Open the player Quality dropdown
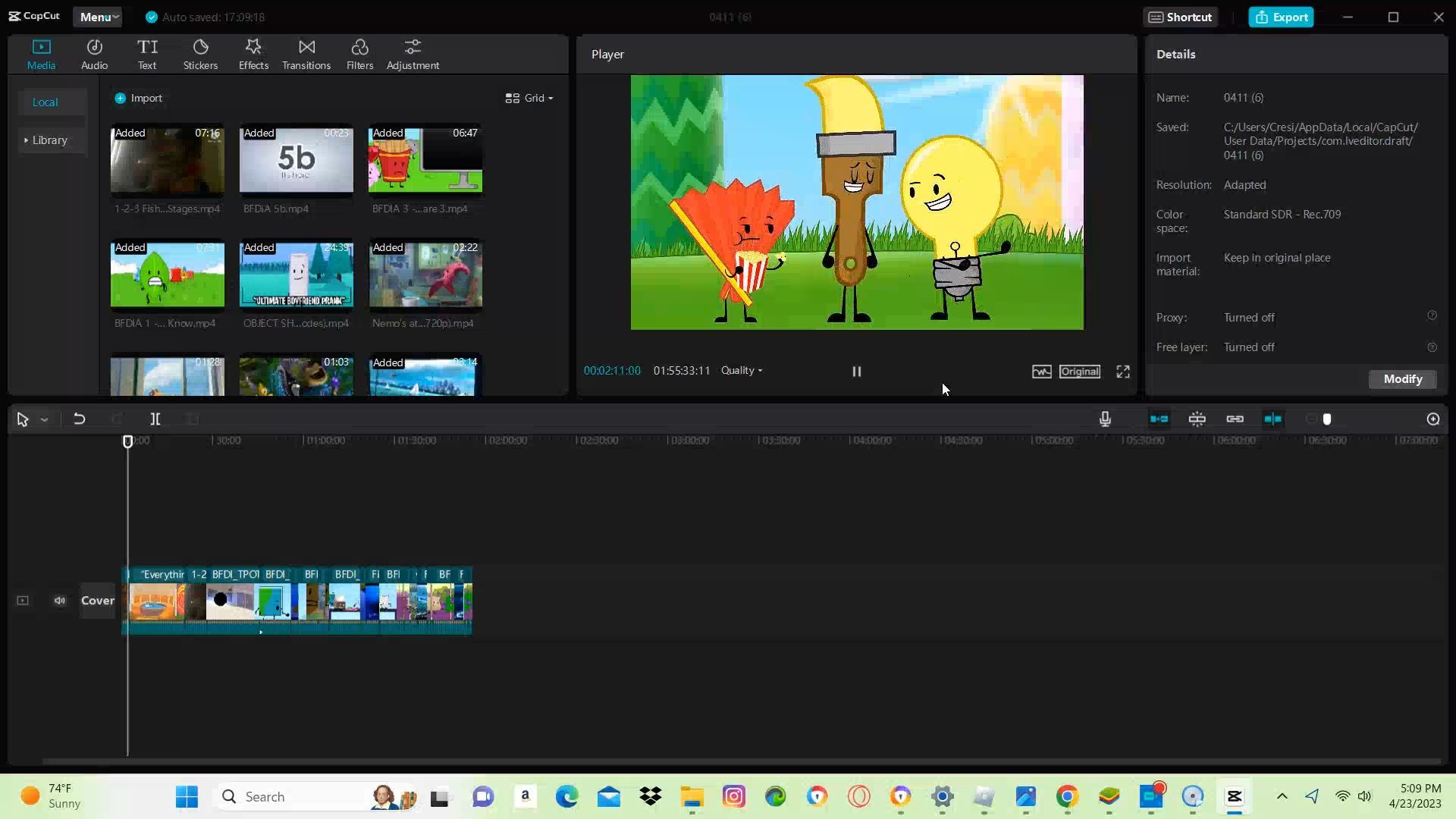This screenshot has height=819, width=1456. coord(741,371)
